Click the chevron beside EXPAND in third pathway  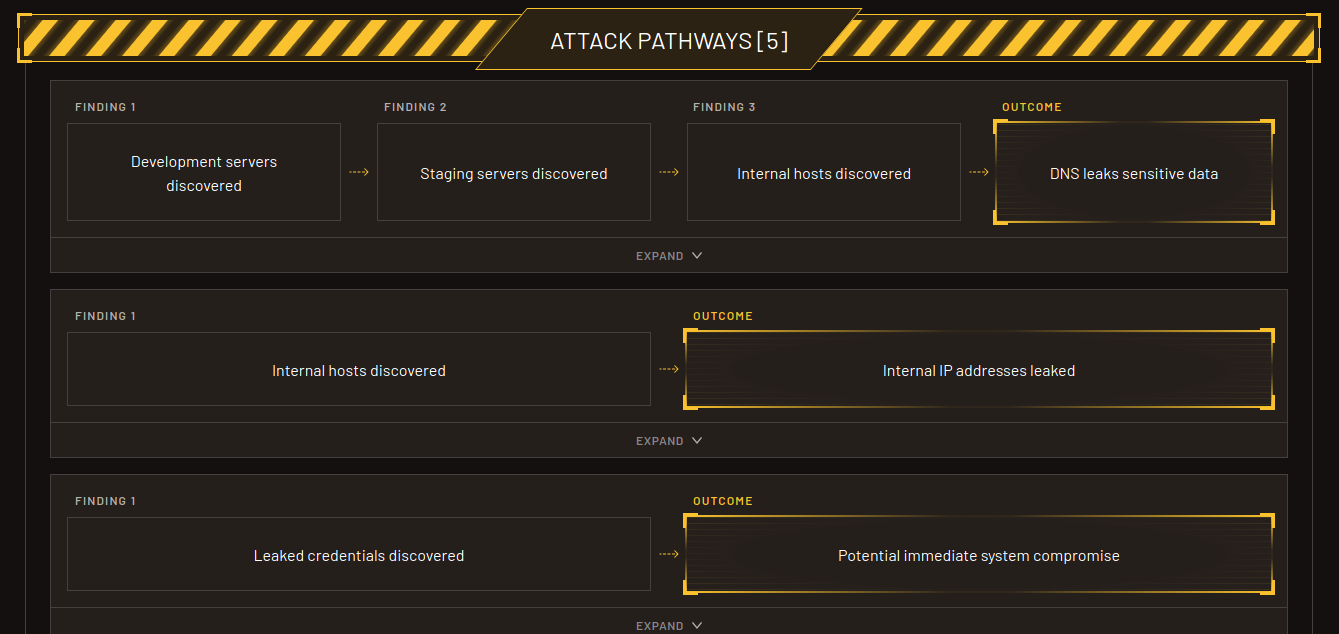697,625
